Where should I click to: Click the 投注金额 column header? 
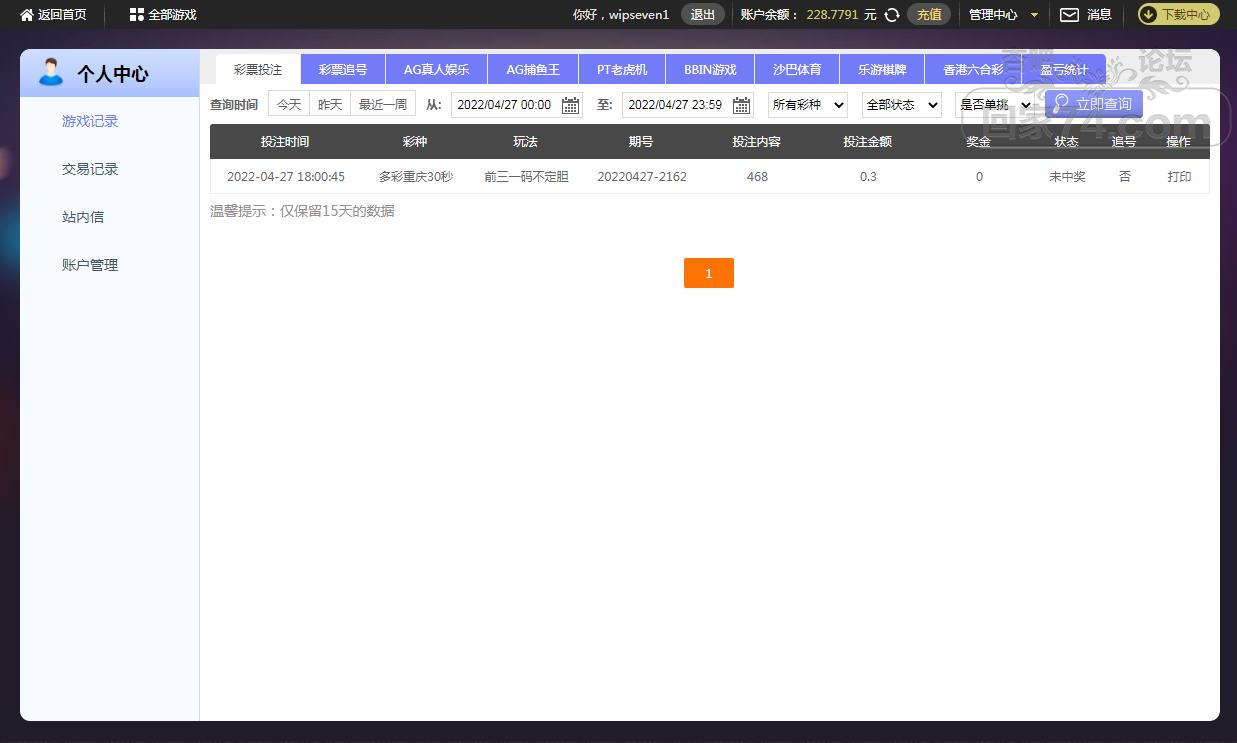pyautogui.click(x=867, y=142)
